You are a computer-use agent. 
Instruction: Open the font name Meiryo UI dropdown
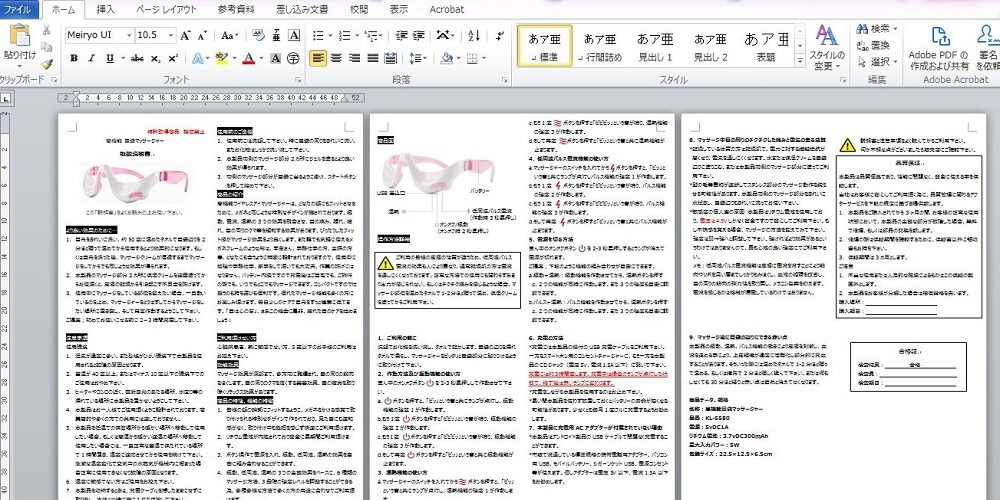tap(130, 35)
